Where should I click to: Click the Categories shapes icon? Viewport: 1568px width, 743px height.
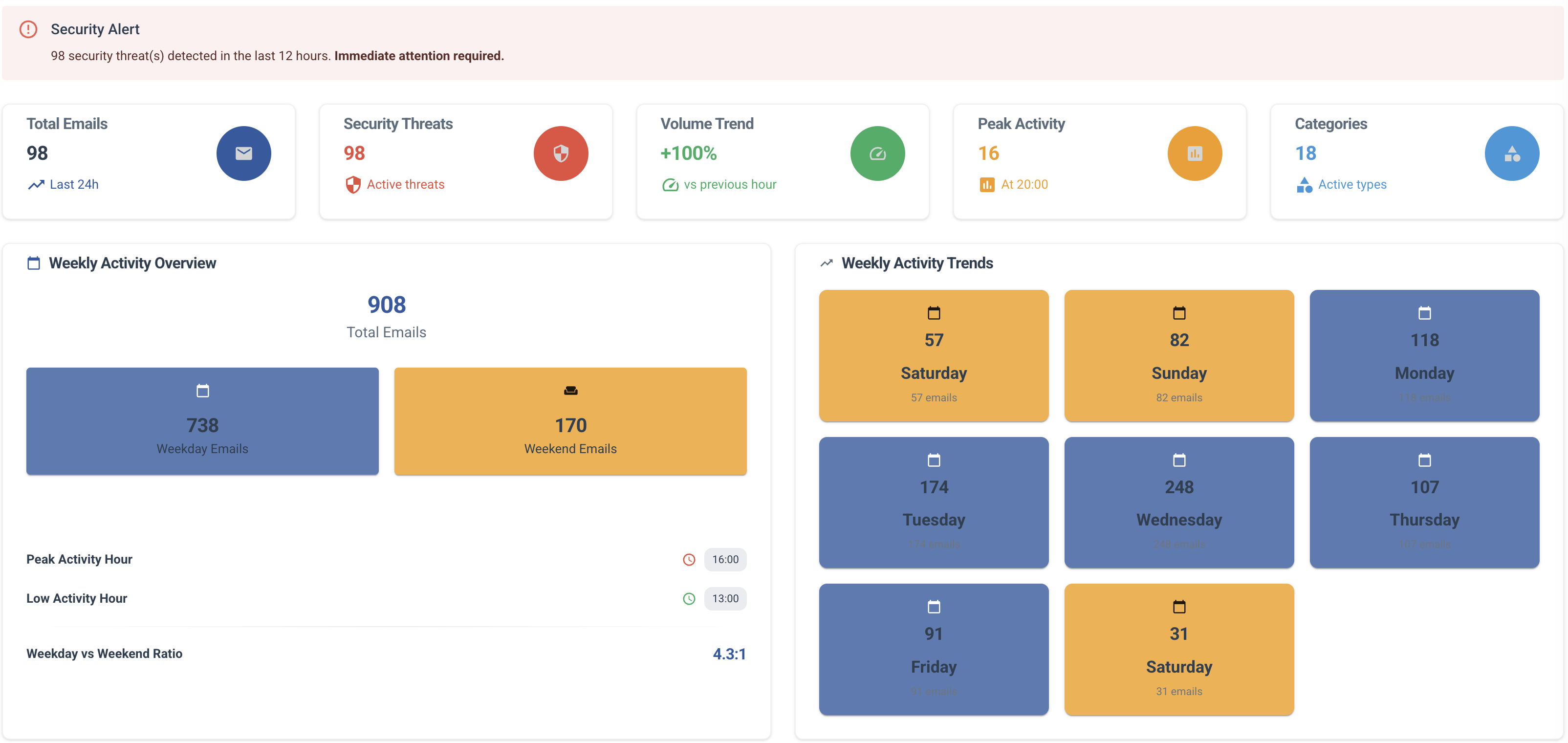(x=1512, y=153)
